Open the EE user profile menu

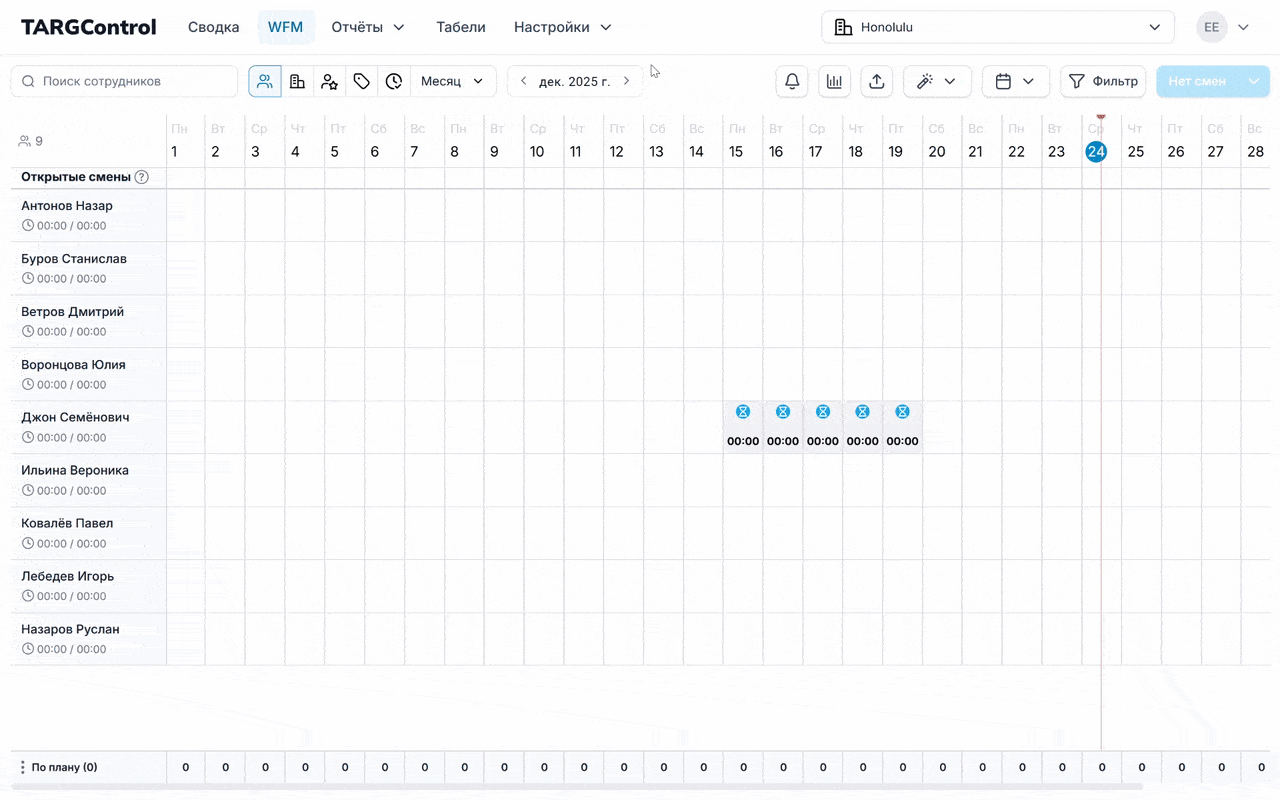(x=1224, y=27)
